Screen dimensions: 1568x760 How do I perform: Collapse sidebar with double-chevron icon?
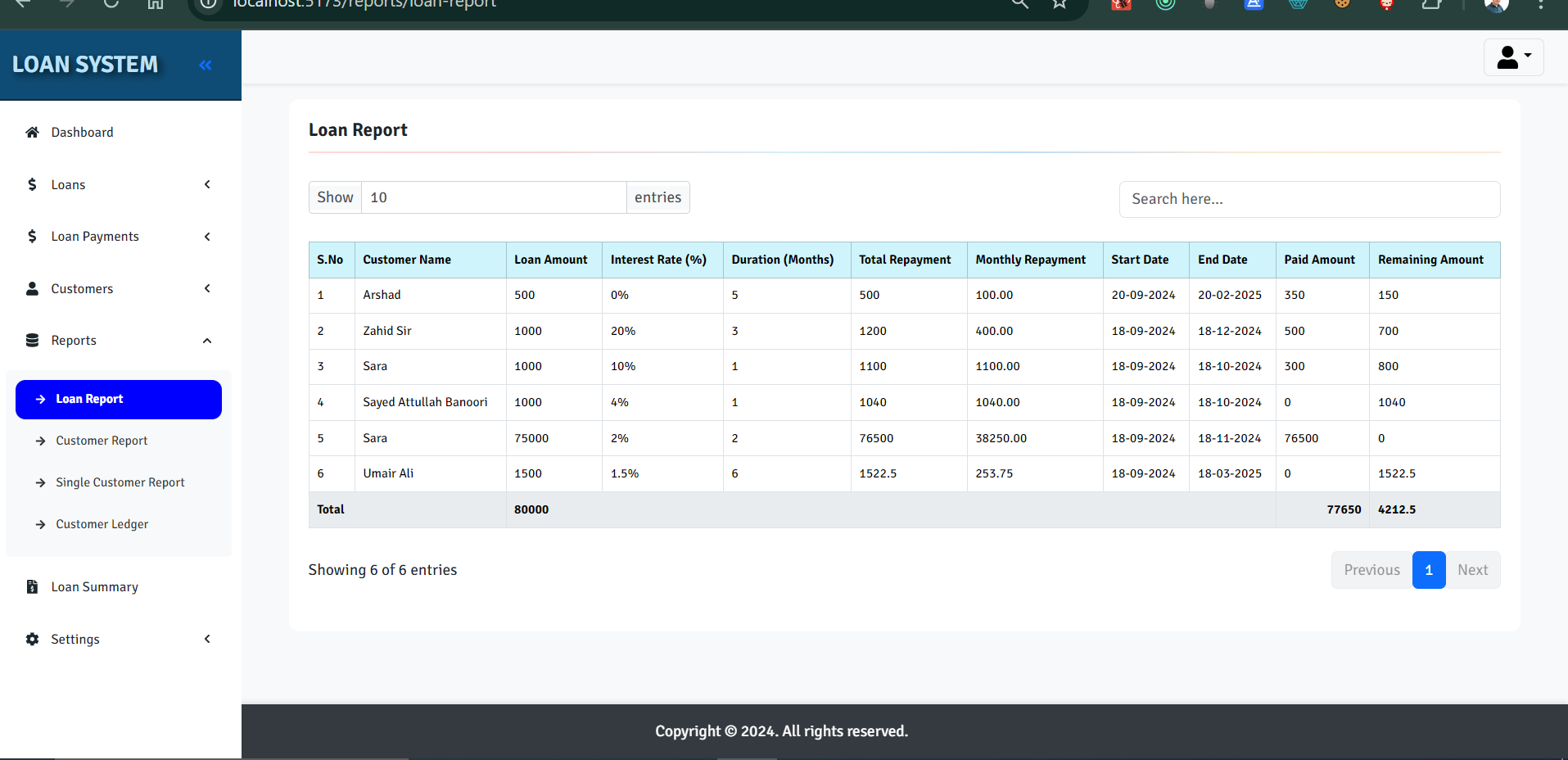[x=205, y=65]
